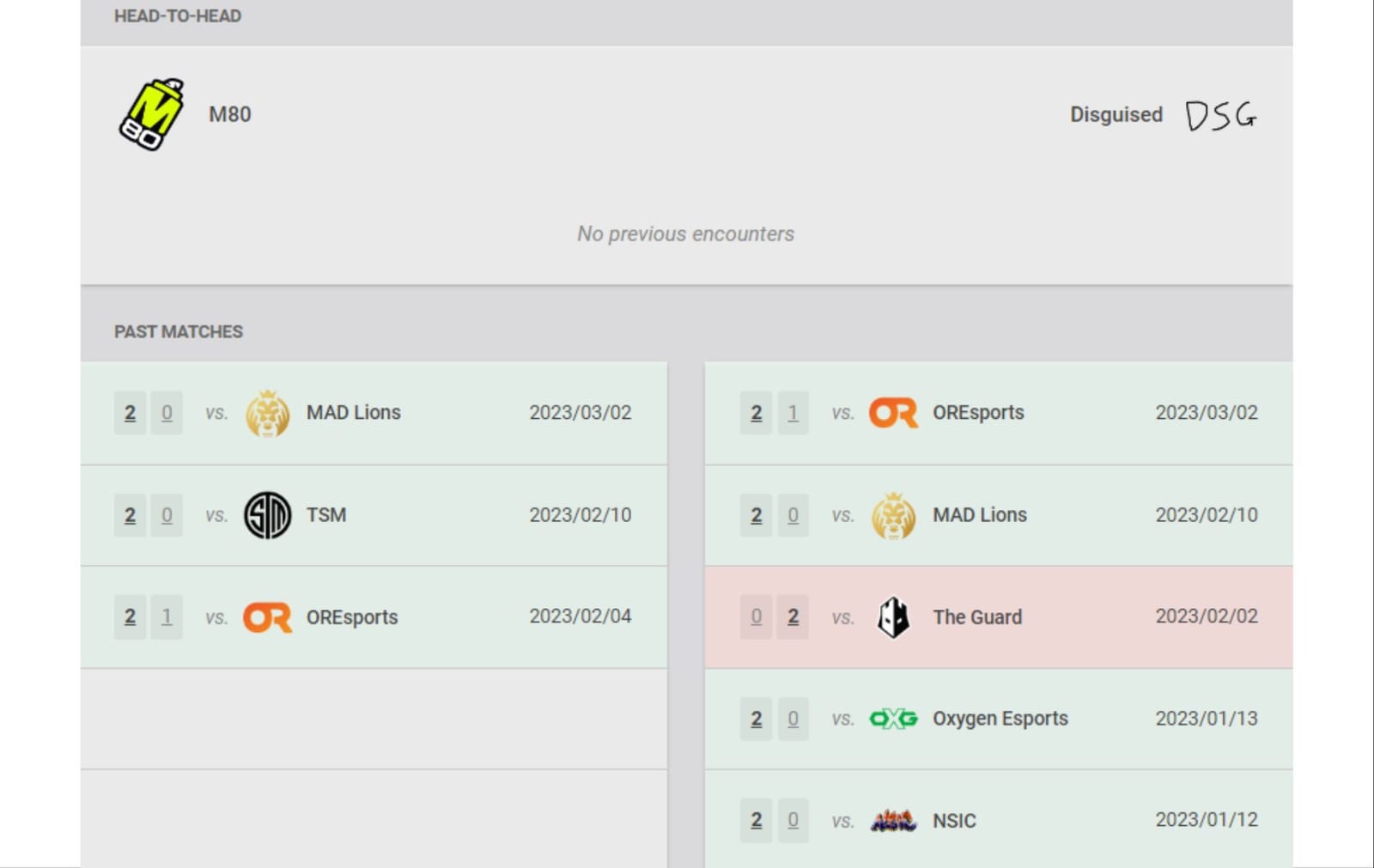
Task: Select the MAD Lions logo in left column
Action: point(267,412)
